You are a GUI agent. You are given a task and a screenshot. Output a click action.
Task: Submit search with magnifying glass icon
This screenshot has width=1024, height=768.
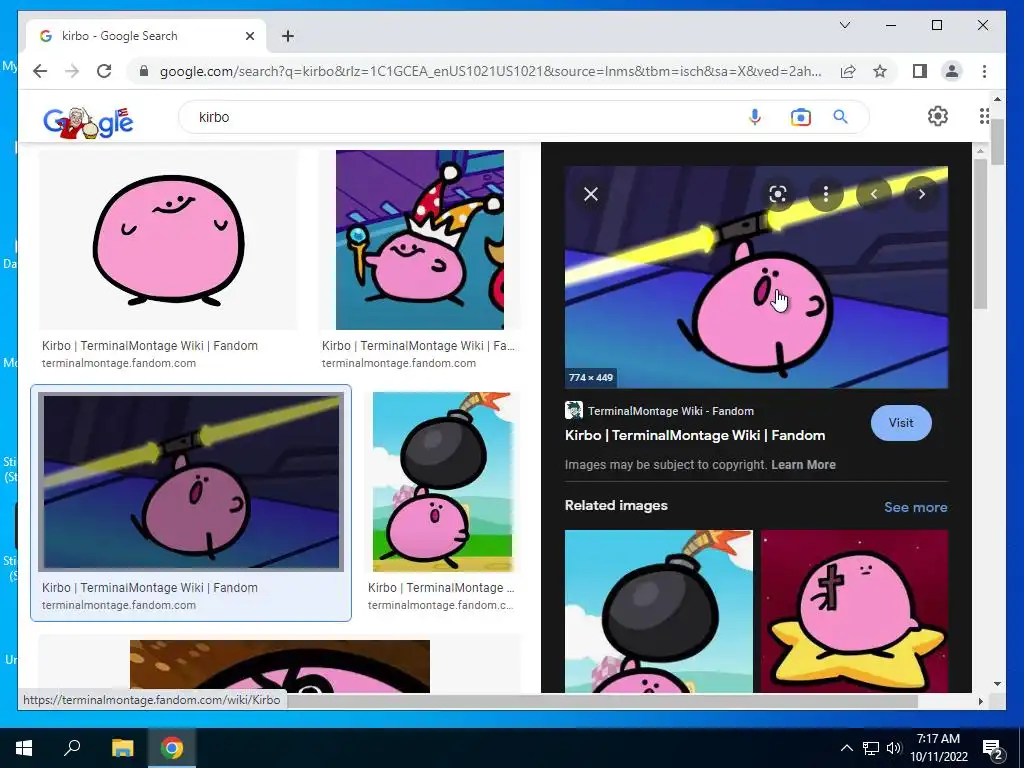point(840,117)
